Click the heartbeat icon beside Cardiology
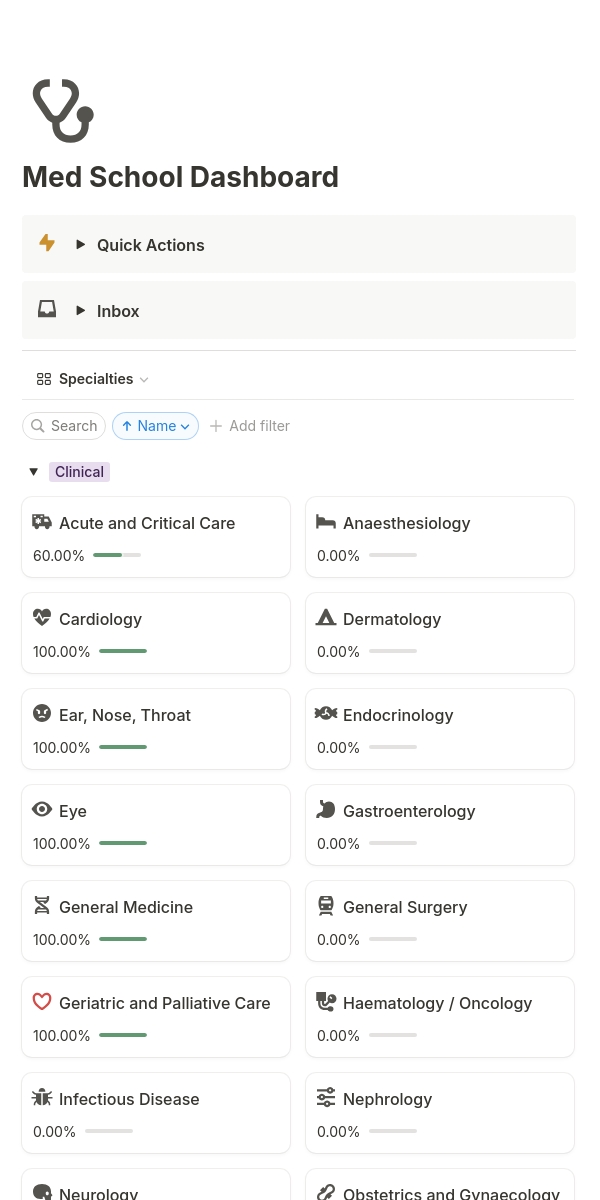The width and height of the screenshot is (600, 1200). pos(42,618)
